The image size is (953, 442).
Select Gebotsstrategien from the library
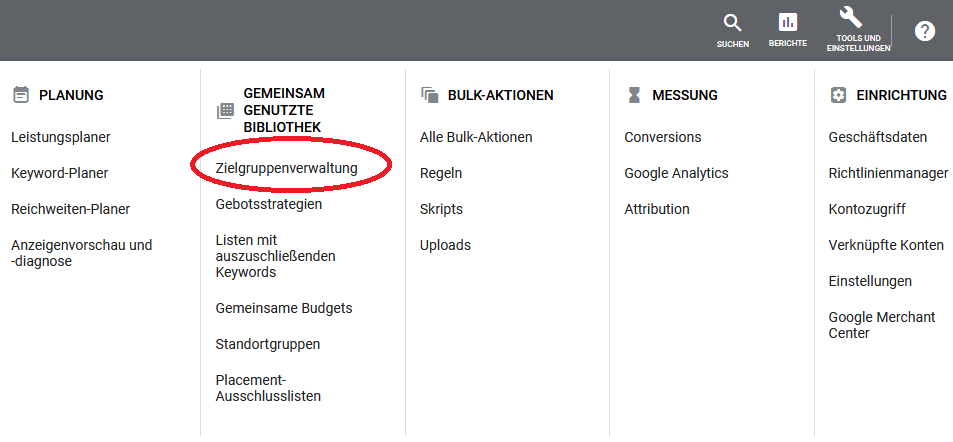(268, 204)
